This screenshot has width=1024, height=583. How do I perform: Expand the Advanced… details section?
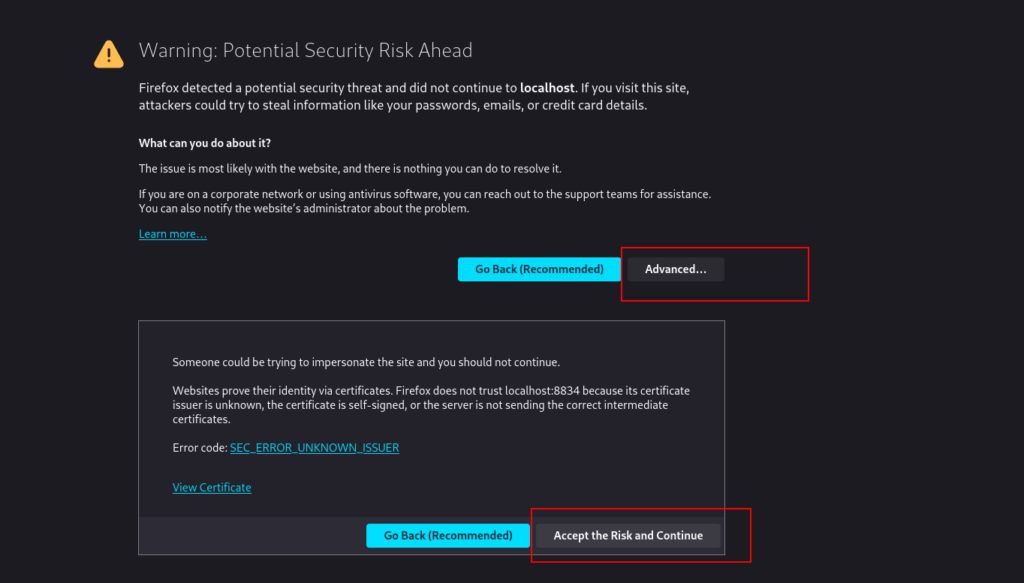coord(675,269)
